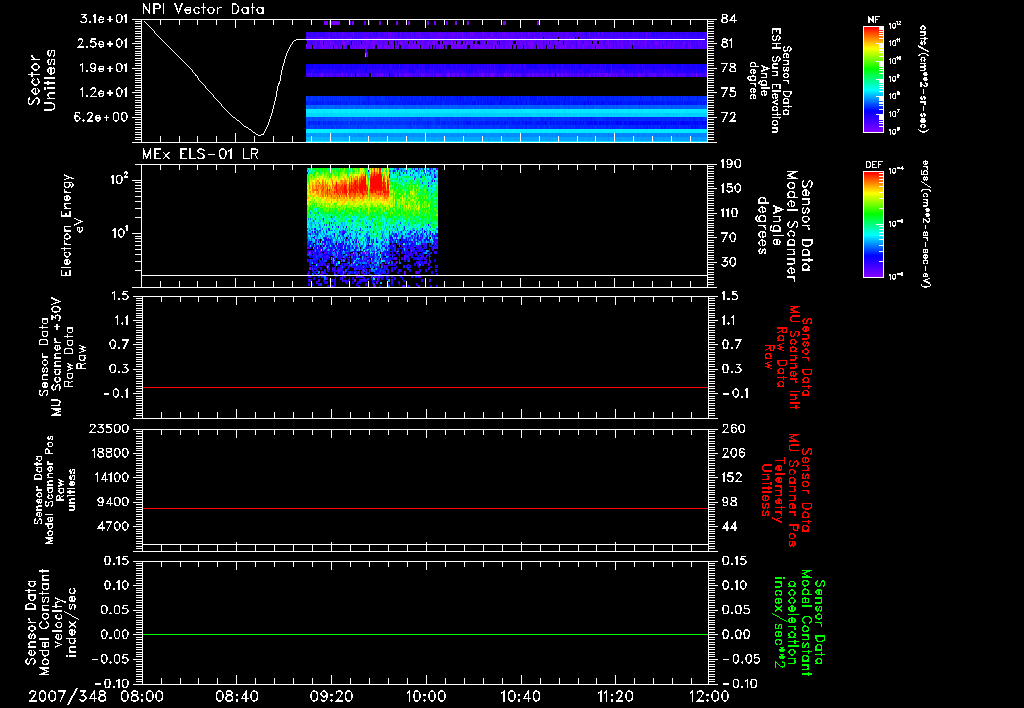Screen dimensions: 1024x708
Task: Click the NF color scale bar
Action: click(x=873, y=79)
